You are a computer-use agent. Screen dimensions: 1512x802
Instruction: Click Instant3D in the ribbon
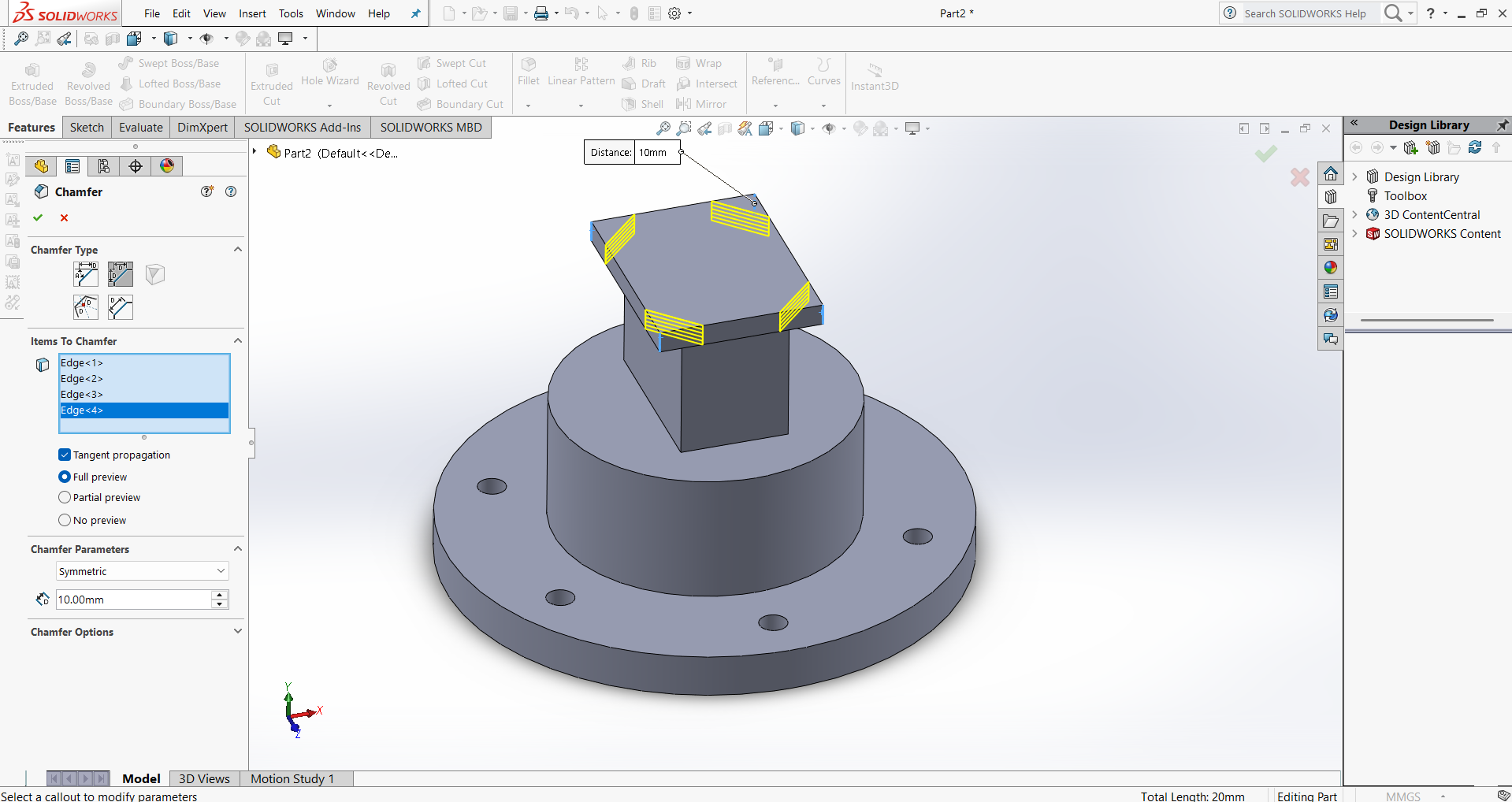(875, 76)
